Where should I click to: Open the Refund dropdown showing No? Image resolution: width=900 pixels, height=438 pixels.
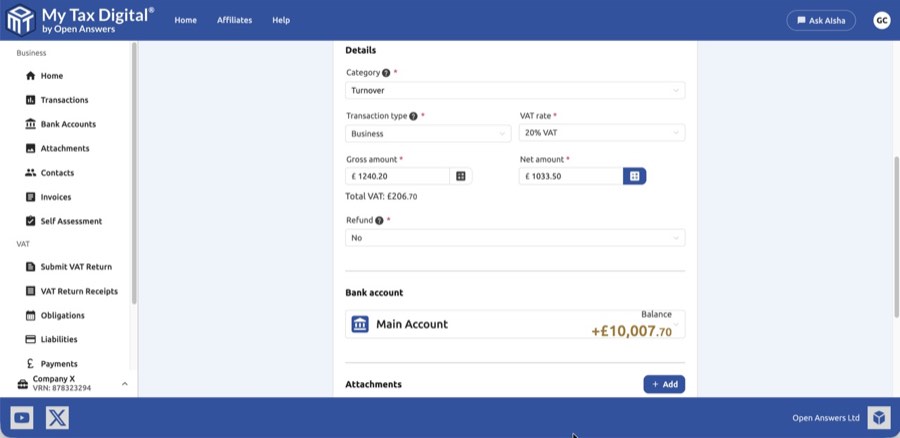click(x=515, y=238)
